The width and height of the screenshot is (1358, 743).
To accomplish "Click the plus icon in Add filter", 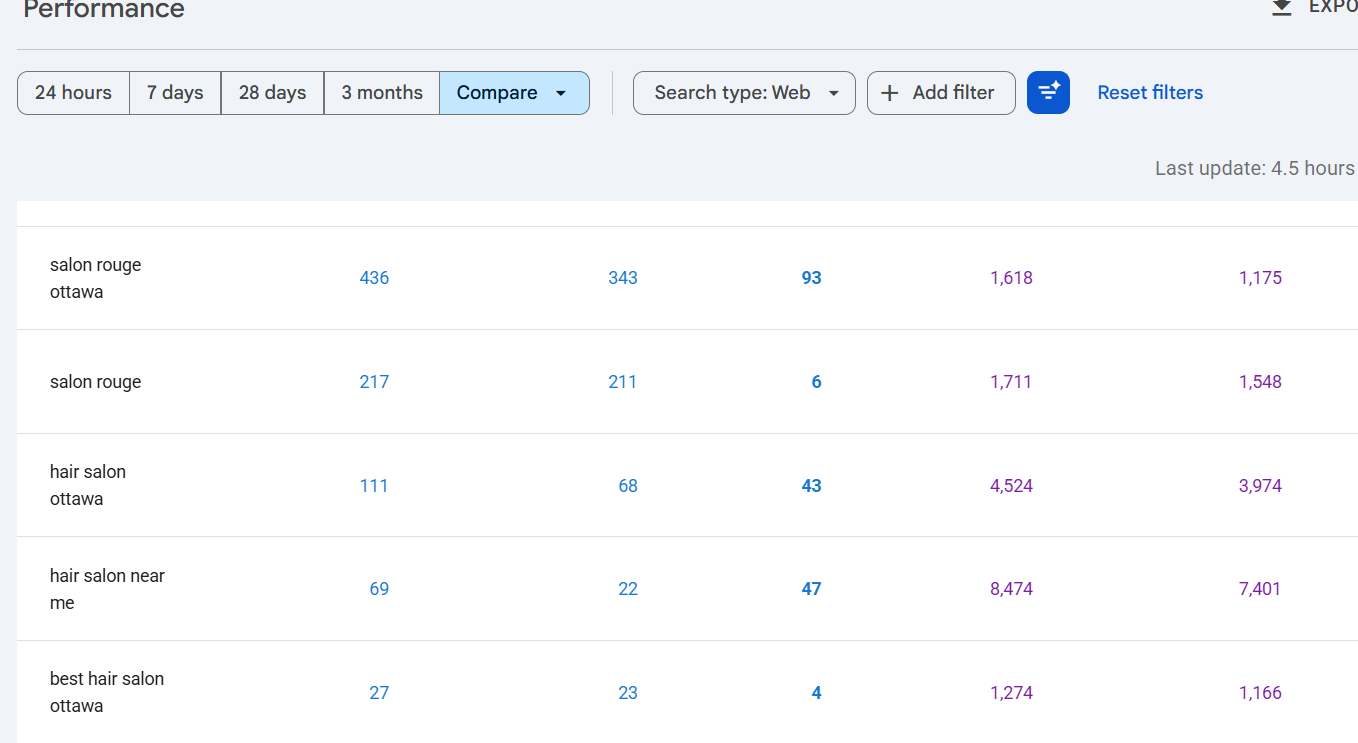I will (x=889, y=93).
